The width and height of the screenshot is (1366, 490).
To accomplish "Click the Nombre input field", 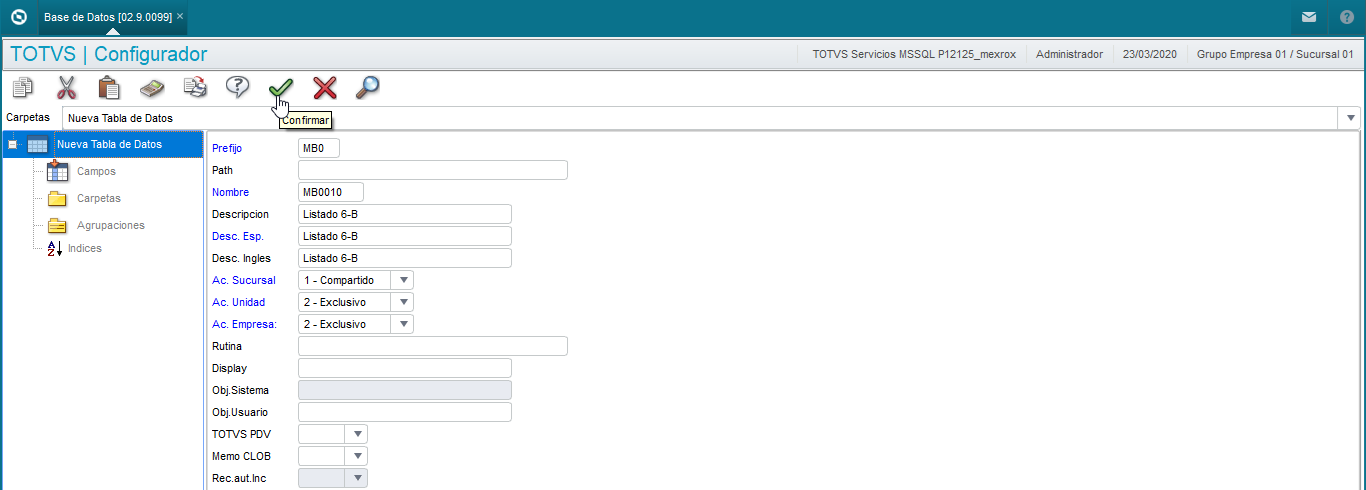I will [x=331, y=192].
